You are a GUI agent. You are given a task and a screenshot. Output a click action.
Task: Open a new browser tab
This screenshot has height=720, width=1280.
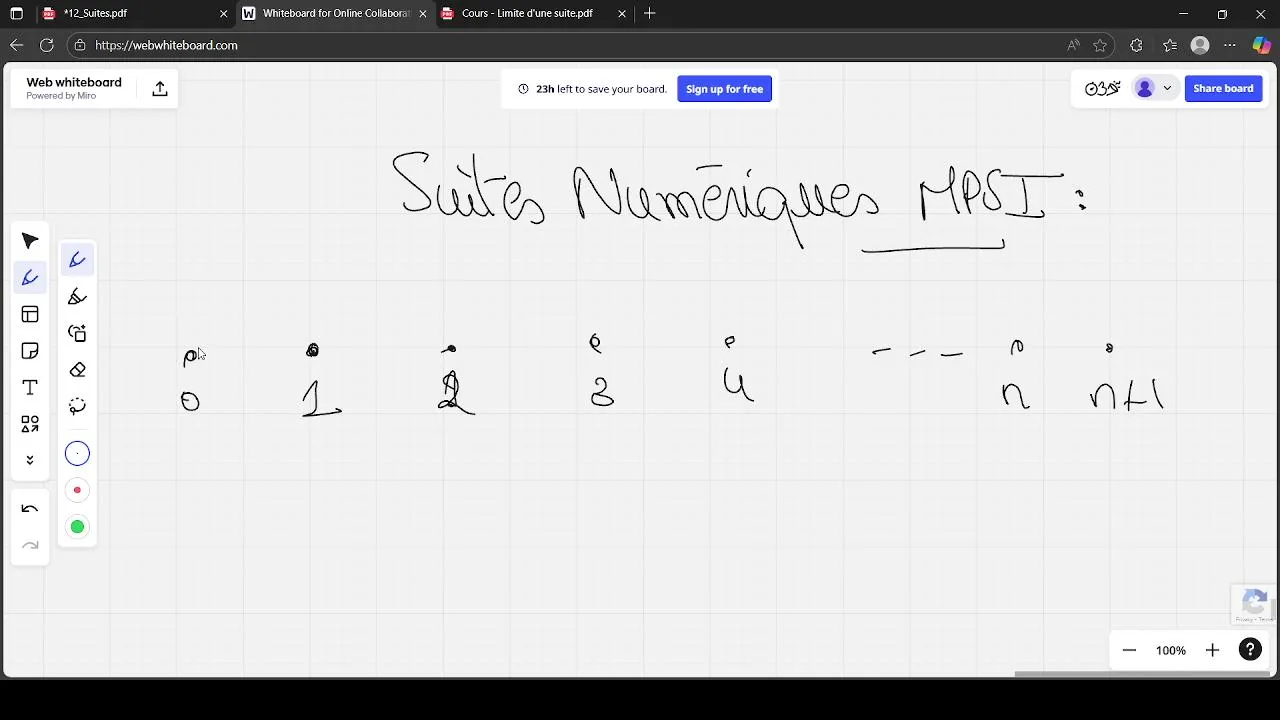[x=650, y=14]
